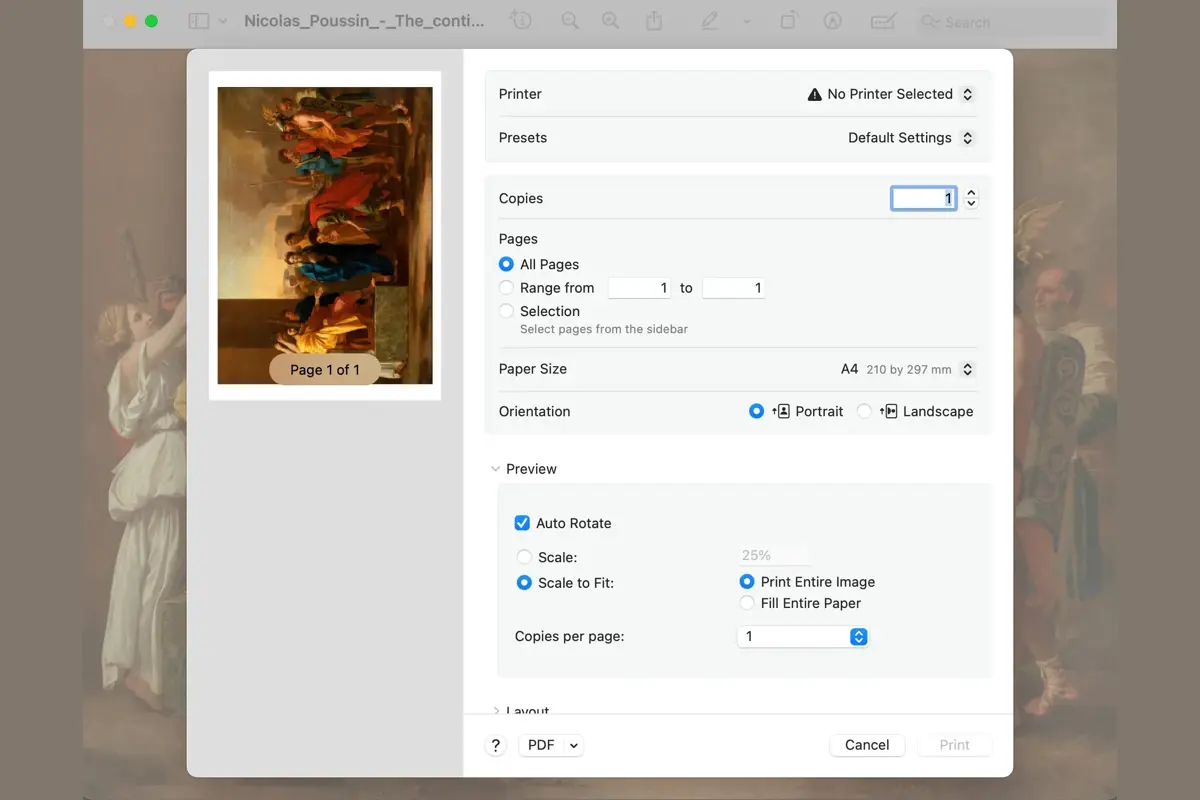The image size is (1200, 800).
Task: Open the Printer selection popup
Action: click(x=890, y=94)
